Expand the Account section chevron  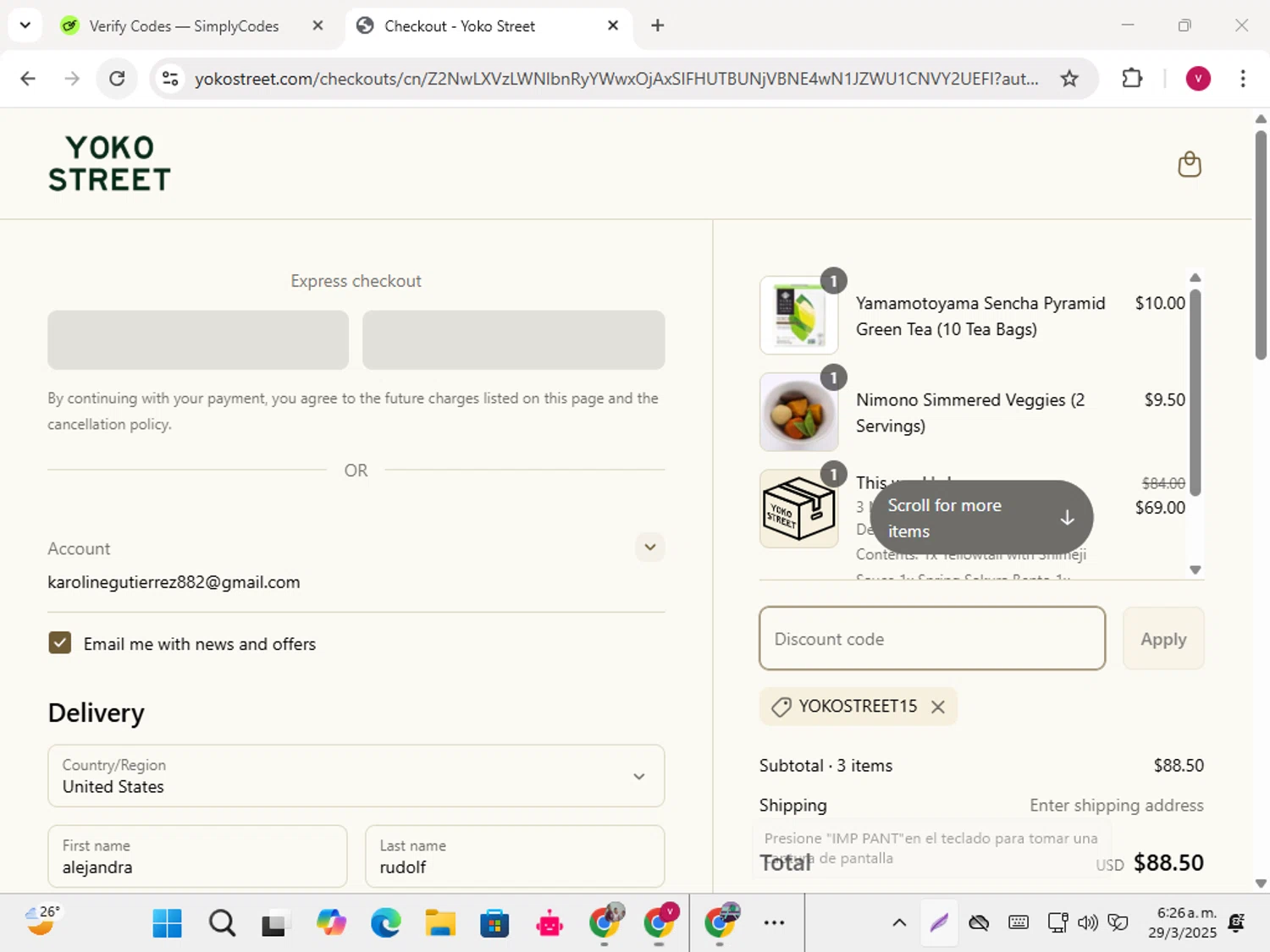tap(650, 547)
